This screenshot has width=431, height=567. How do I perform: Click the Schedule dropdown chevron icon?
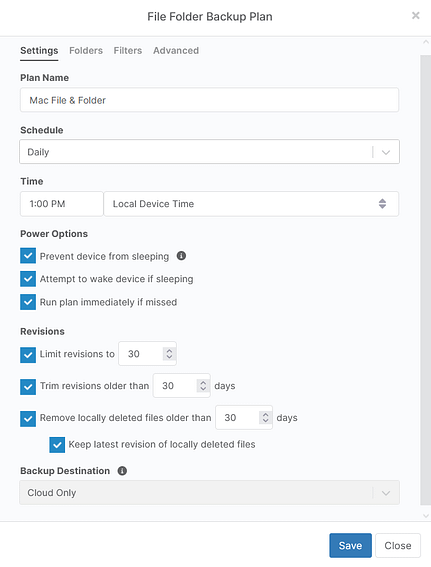pyautogui.click(x=386, y=152)
